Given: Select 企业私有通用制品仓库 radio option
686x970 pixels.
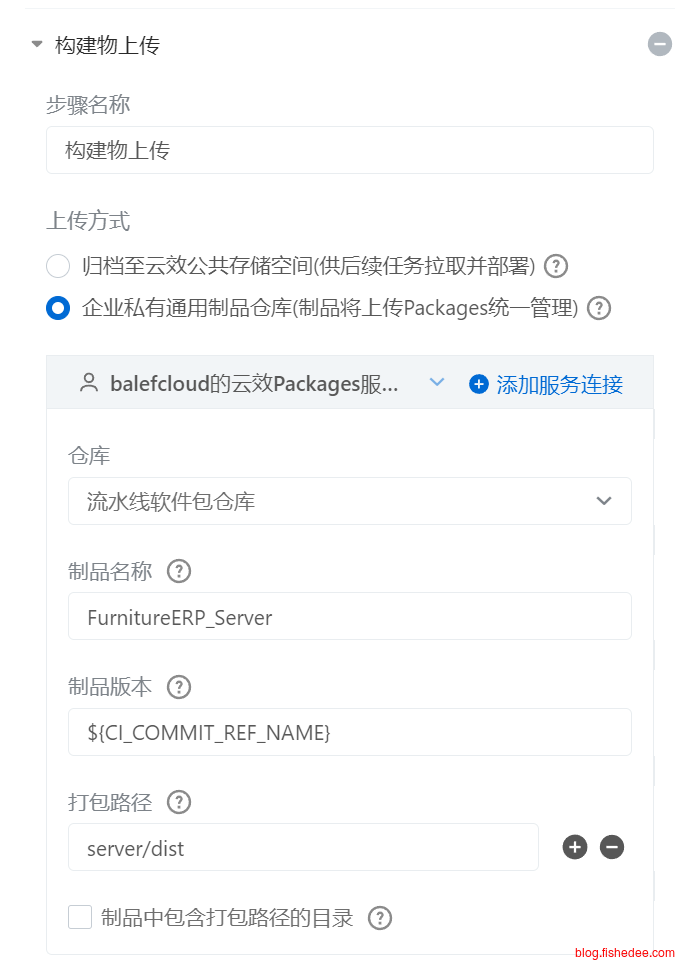Looking at the screenshot, I should coord(58,307).
